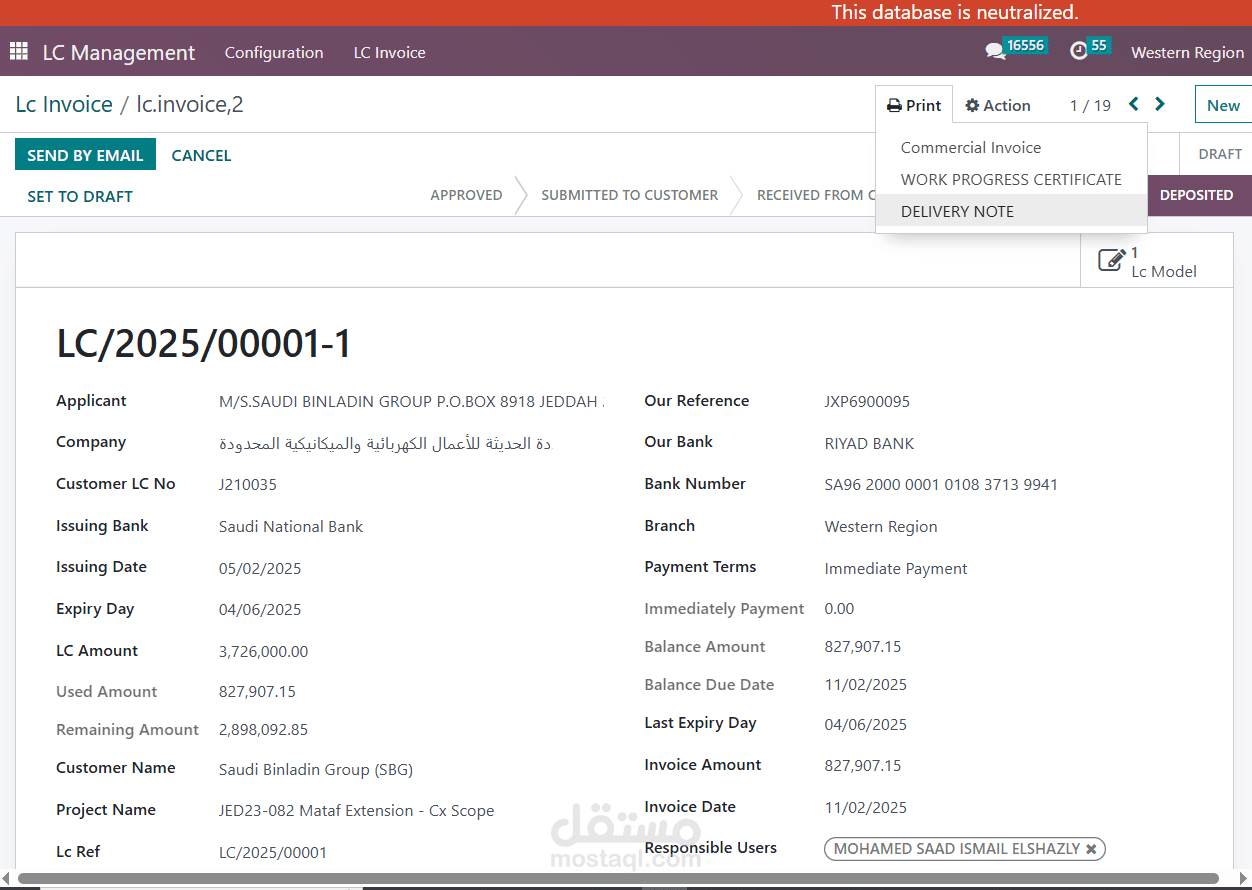Go to next record arrow
Viewport: 1252px width, 890px height.
1160,104
